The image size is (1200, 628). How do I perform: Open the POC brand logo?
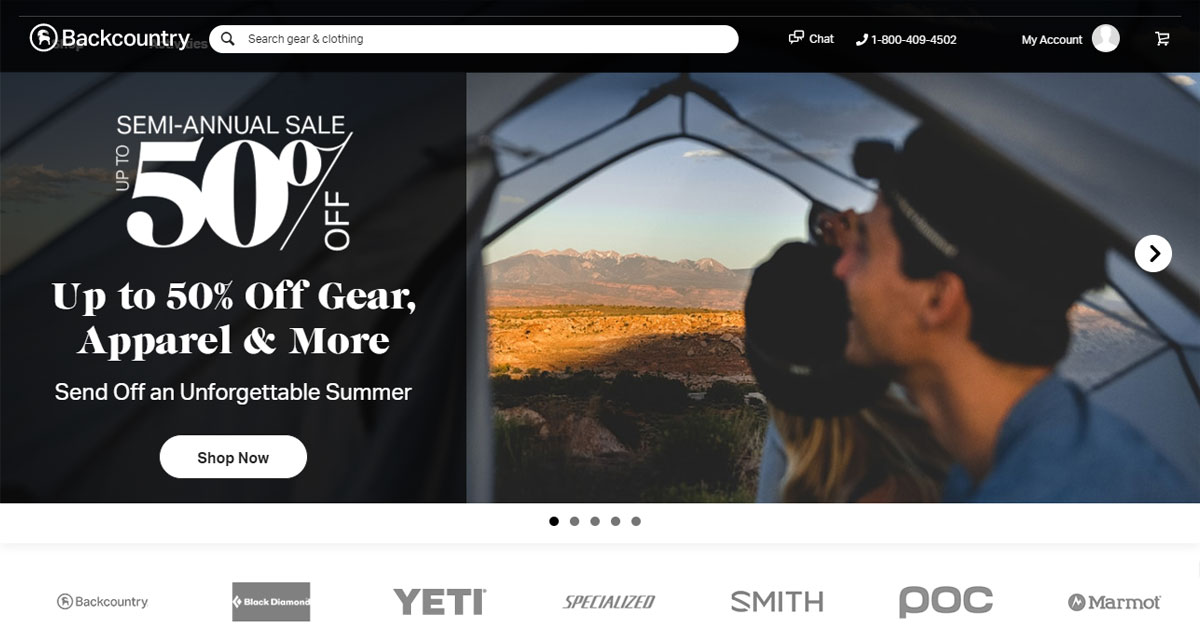[945, 601]
